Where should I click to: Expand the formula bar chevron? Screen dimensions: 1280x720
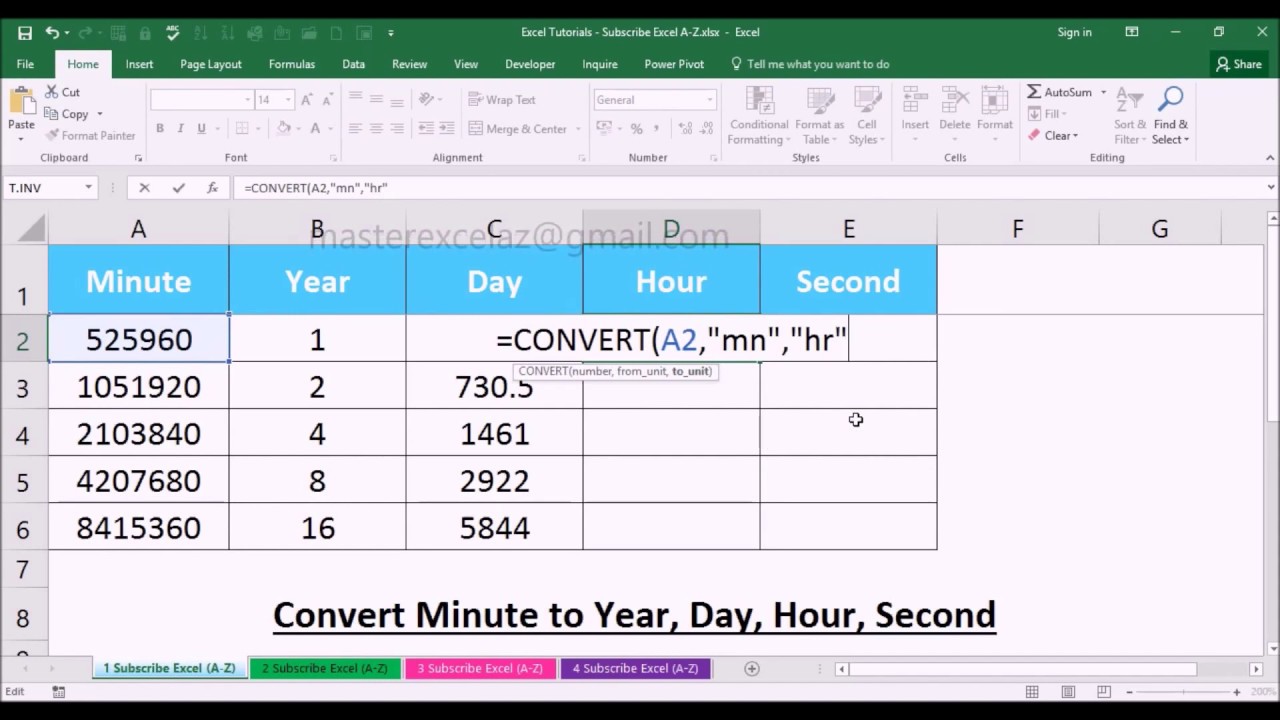click(1271, 187)
